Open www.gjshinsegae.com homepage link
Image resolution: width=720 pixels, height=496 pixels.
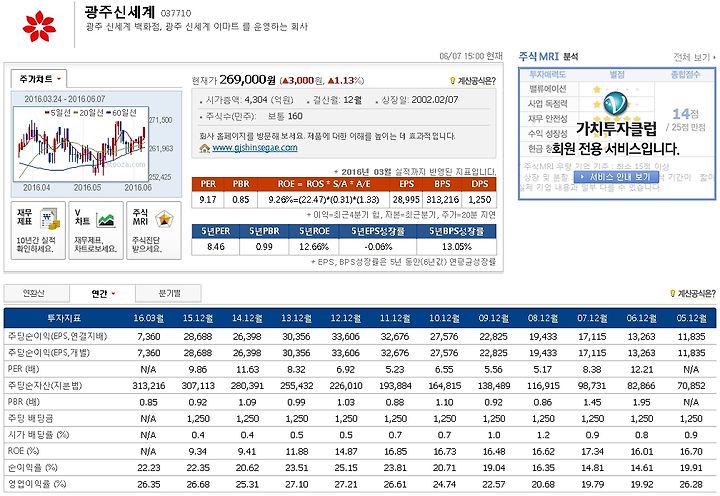(255, 147)
